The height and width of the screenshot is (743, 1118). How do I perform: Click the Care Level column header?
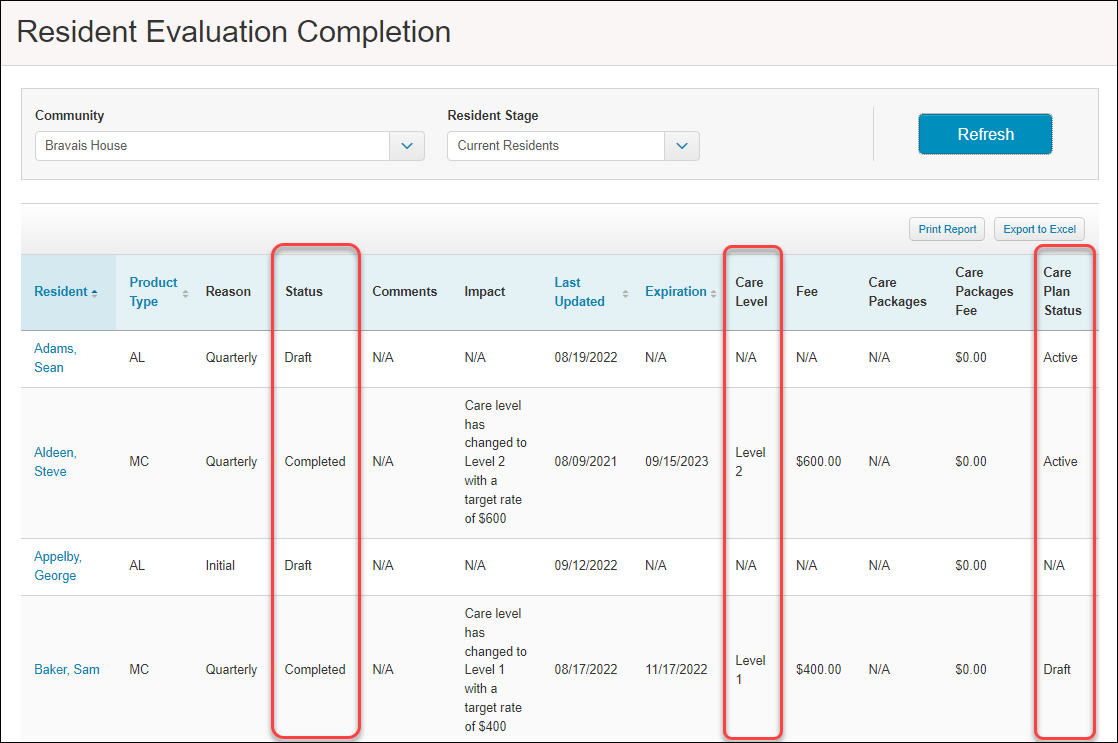pos(751,292)
